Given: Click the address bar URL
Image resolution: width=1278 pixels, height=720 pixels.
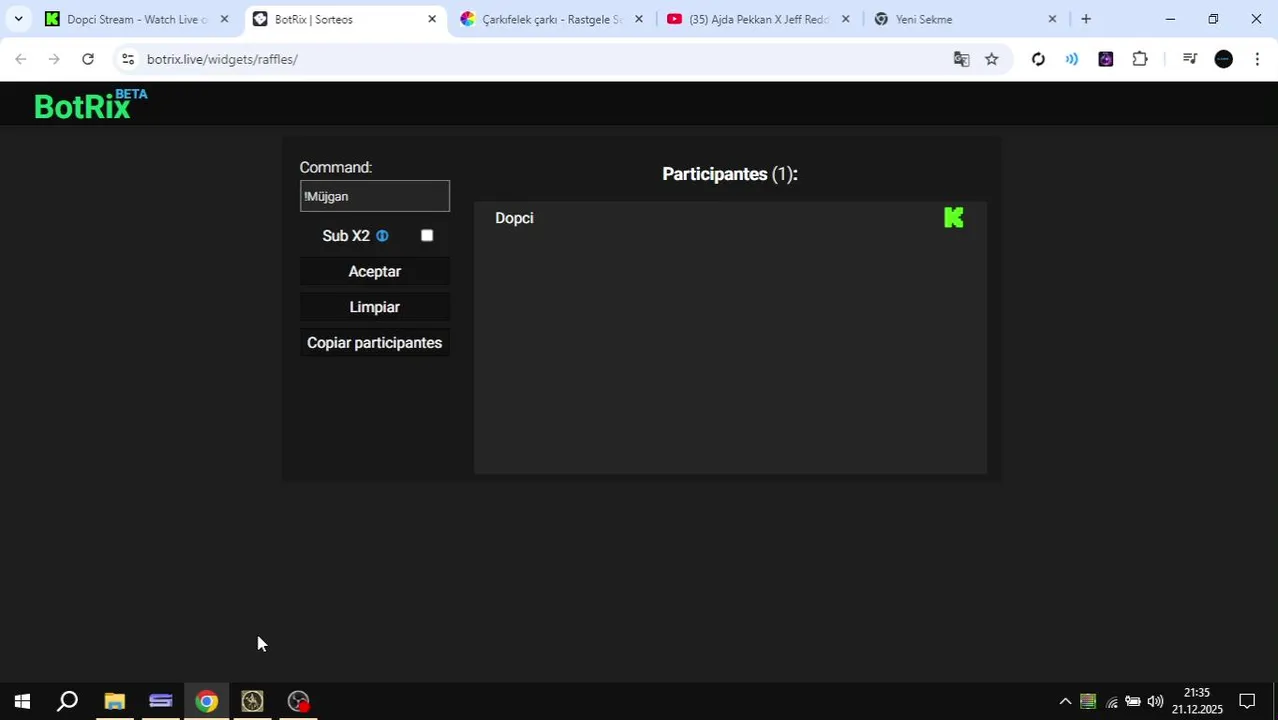Looking at the screenshot, I should click(x=222, y=59).
